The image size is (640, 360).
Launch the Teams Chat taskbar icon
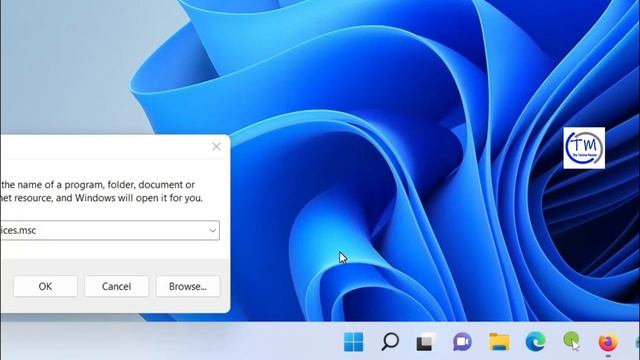pos(462,342)
